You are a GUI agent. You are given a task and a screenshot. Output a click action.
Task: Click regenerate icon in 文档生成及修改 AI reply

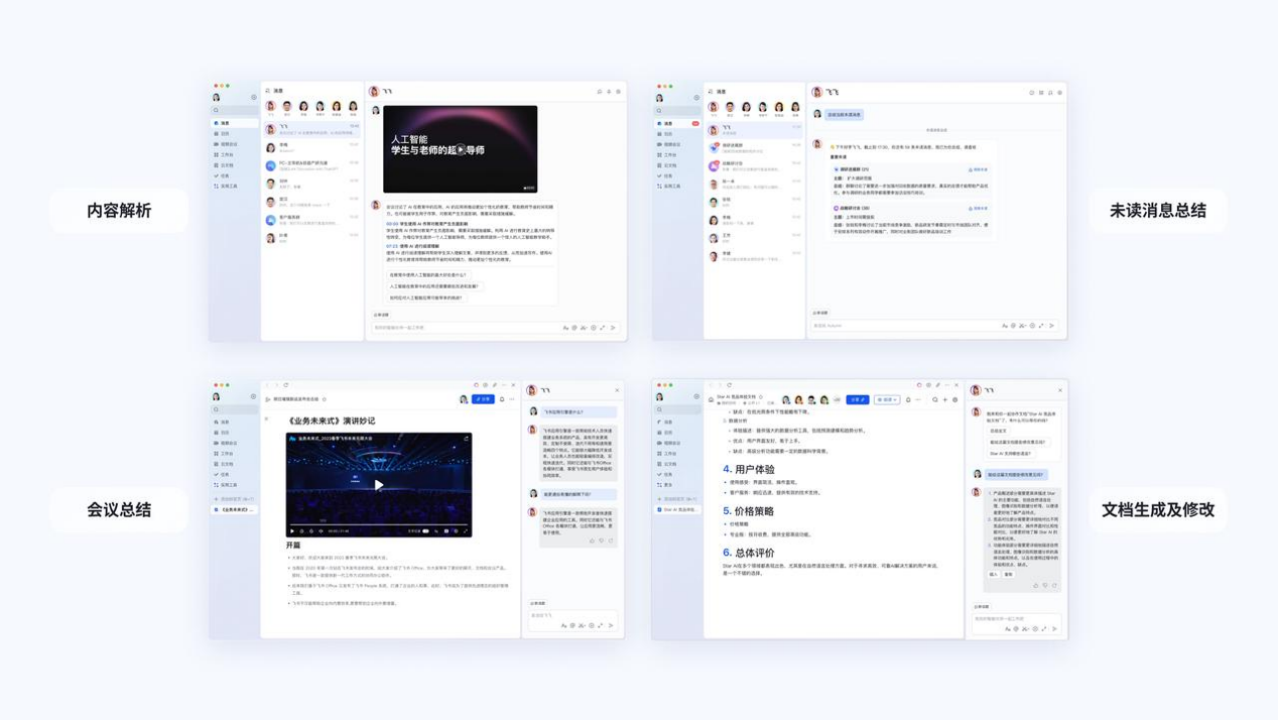pyautogui.click(x=1054, y=585)
